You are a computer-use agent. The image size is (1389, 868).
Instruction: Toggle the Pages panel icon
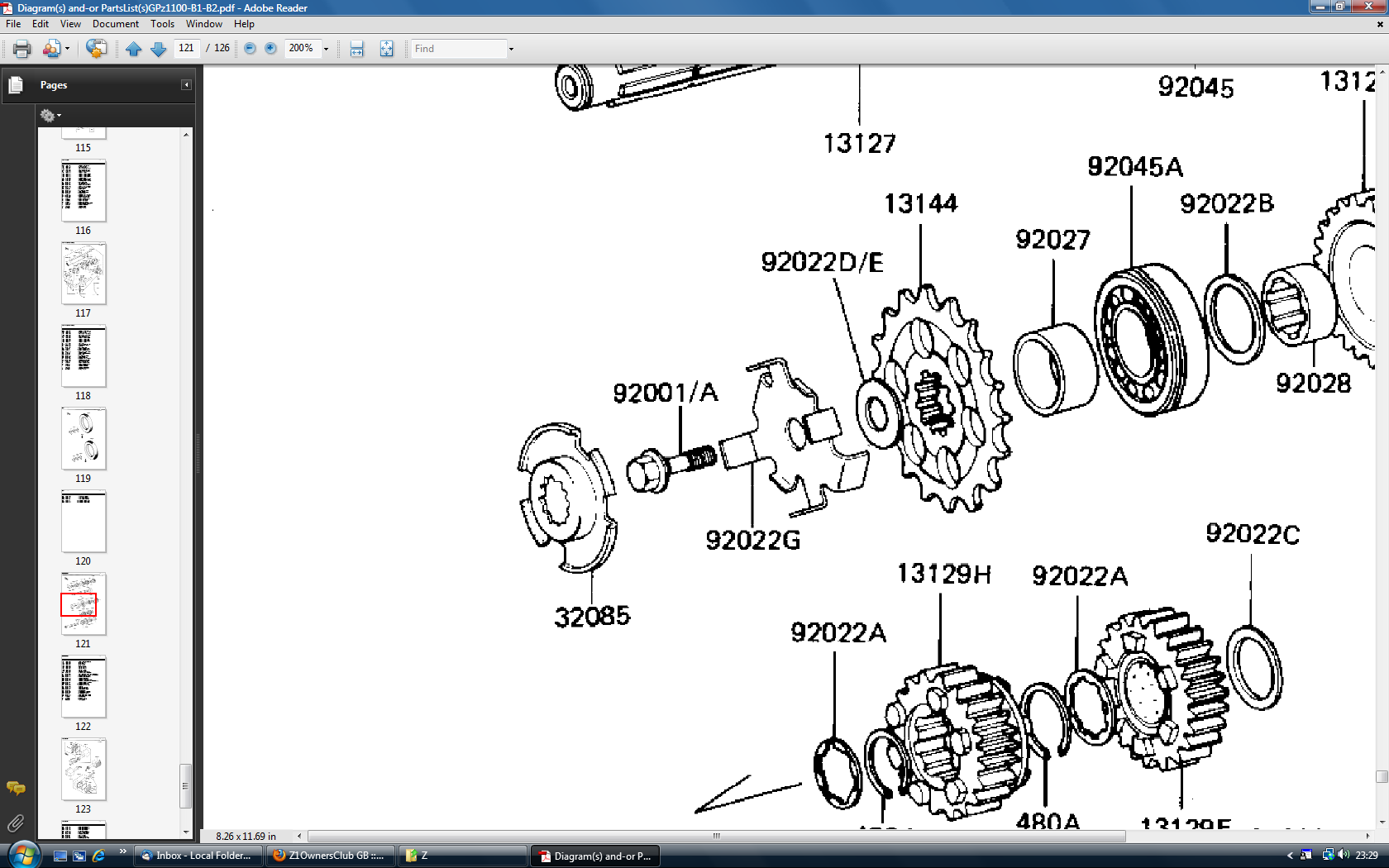pyautogui.click(x=16, y=85)
